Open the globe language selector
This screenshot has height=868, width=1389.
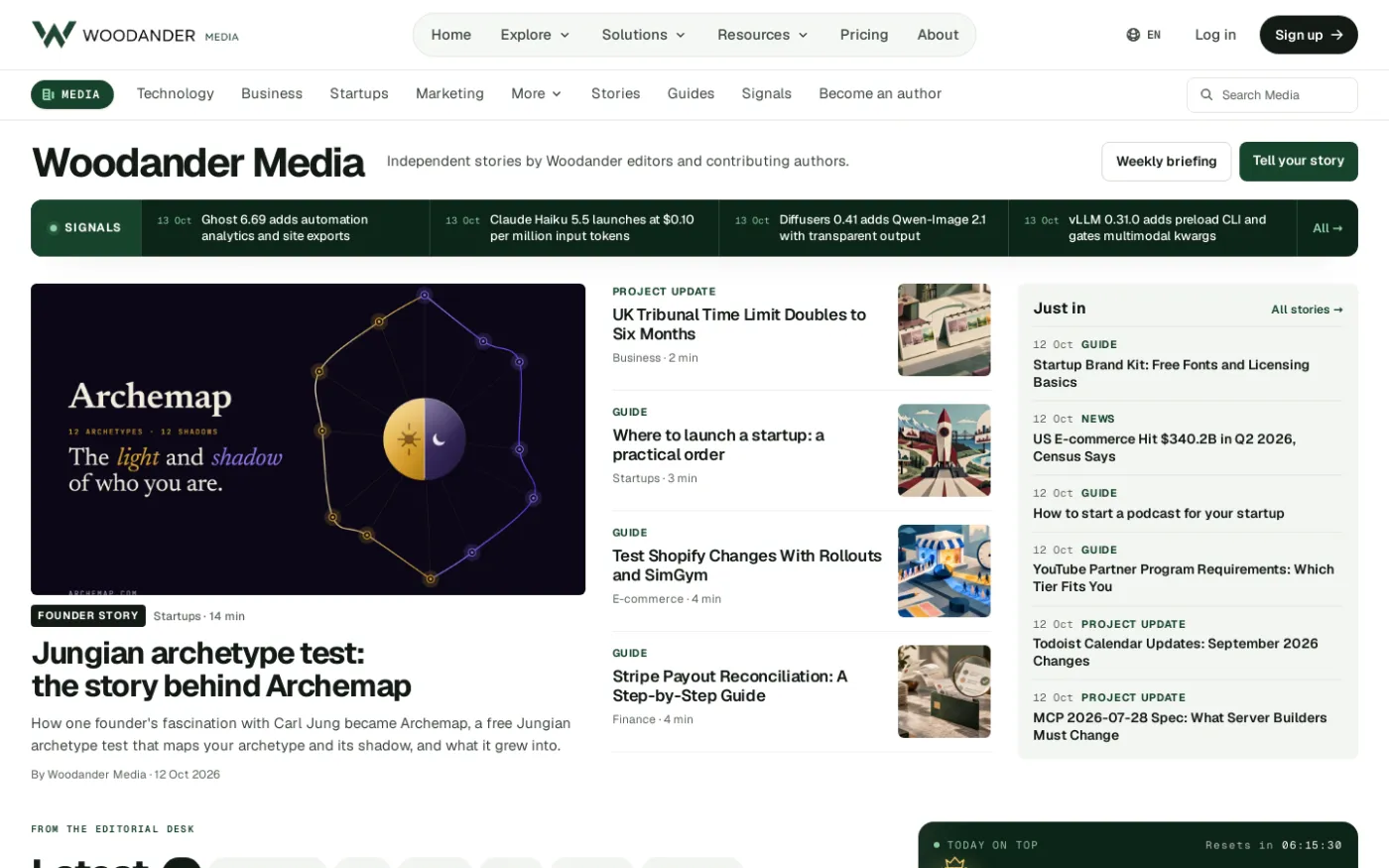tap(1143, 35)
